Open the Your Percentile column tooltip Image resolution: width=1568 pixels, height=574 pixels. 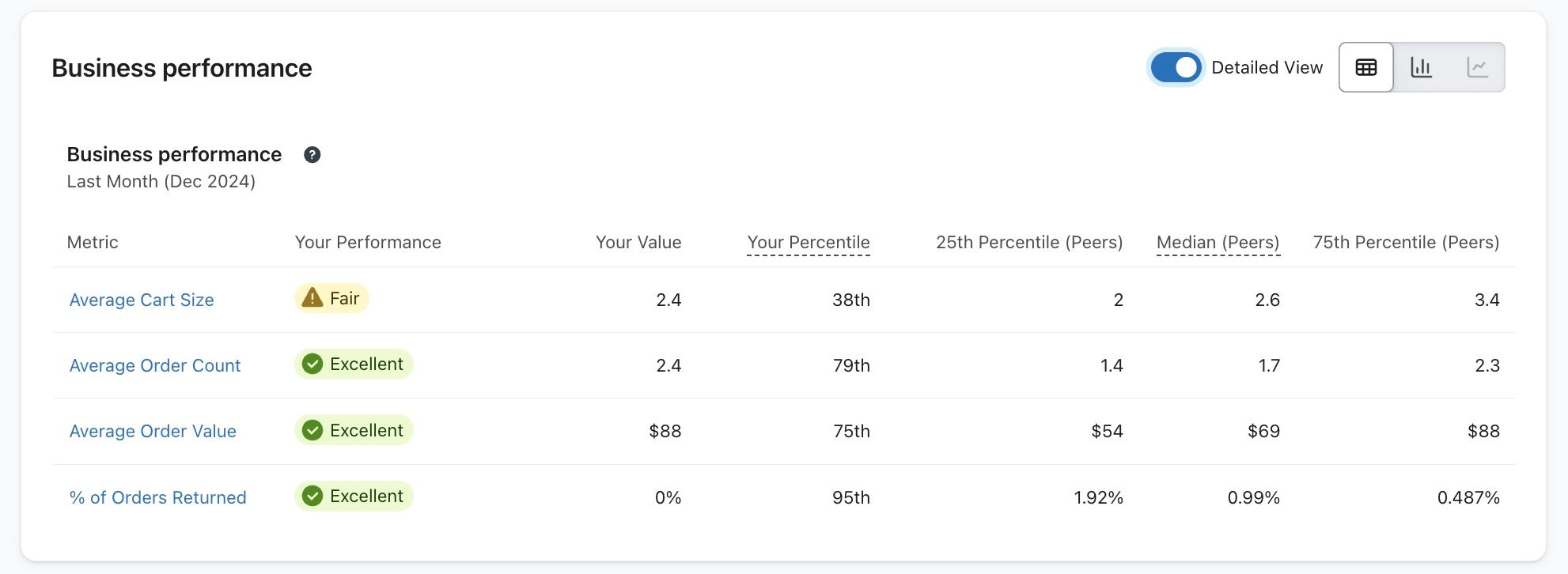pyautogui.click(x=809, y=243)
